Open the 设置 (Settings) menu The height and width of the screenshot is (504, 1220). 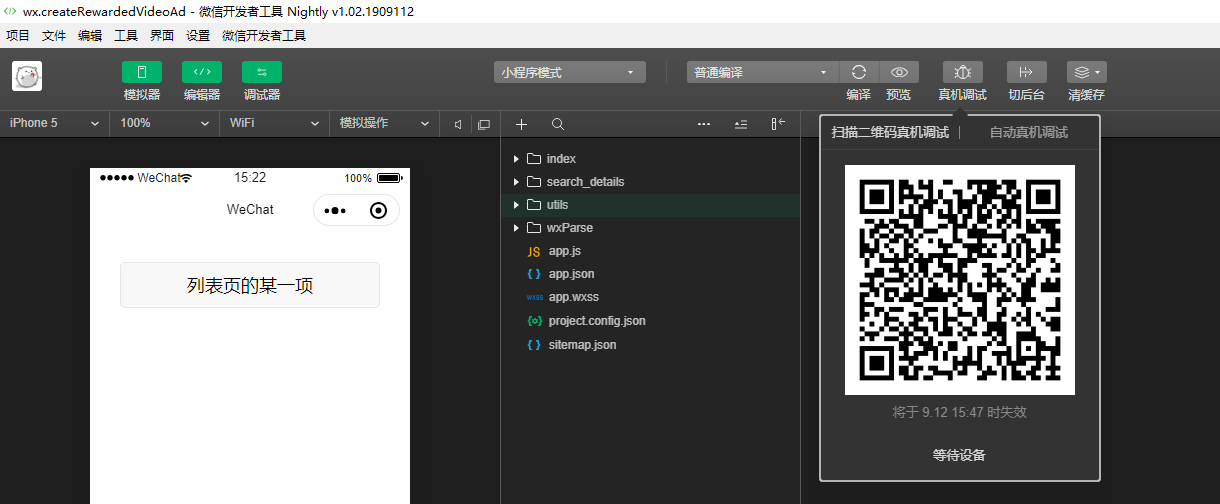click(x=198, y=35)
